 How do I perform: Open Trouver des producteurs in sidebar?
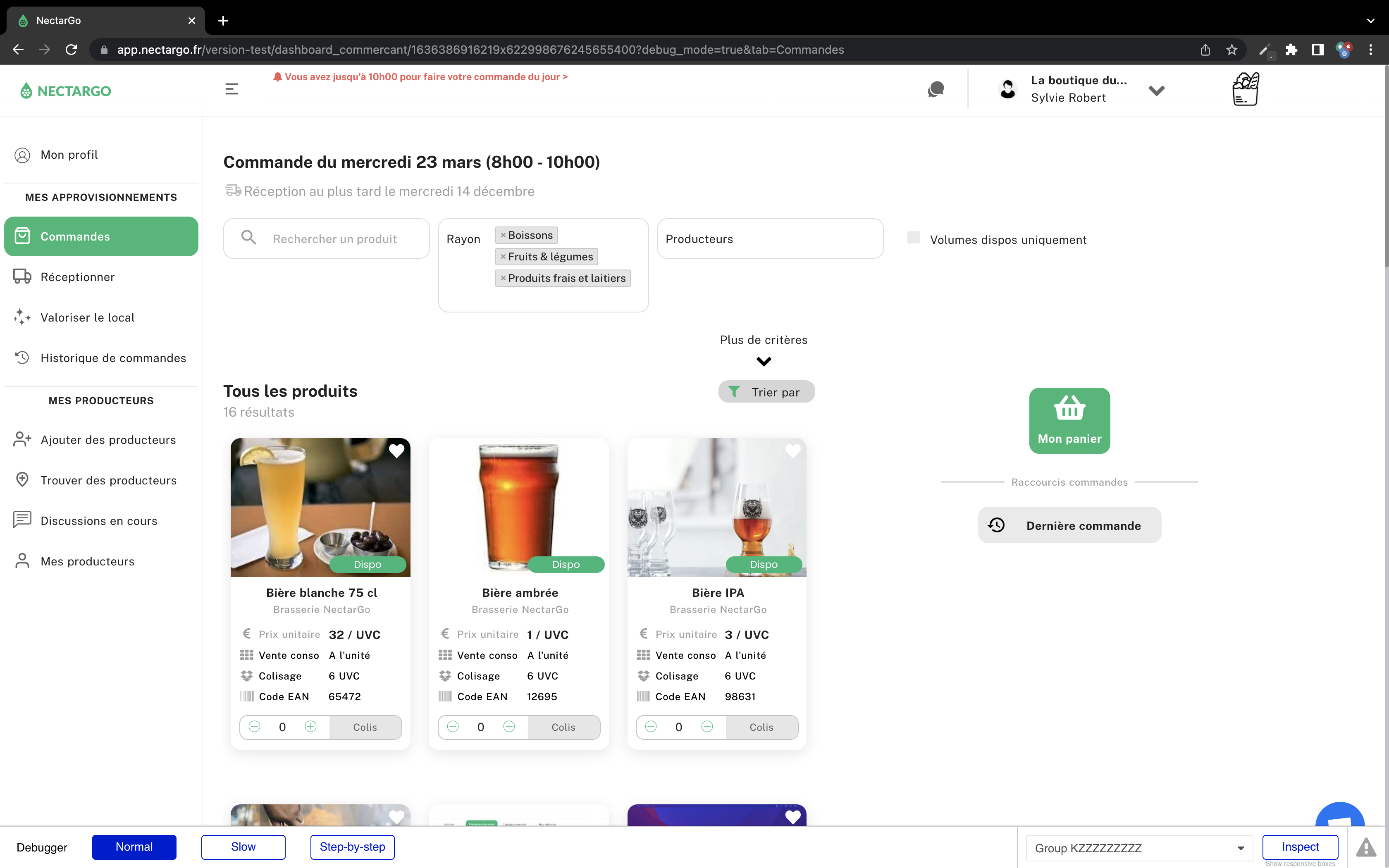pos(101,480)
